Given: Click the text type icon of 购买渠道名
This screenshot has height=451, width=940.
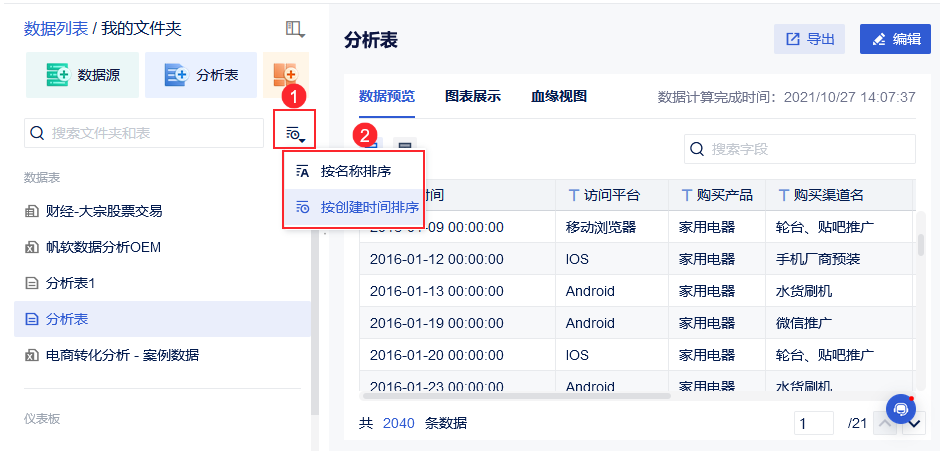Looking at the screenshot, I should point(784,195).
